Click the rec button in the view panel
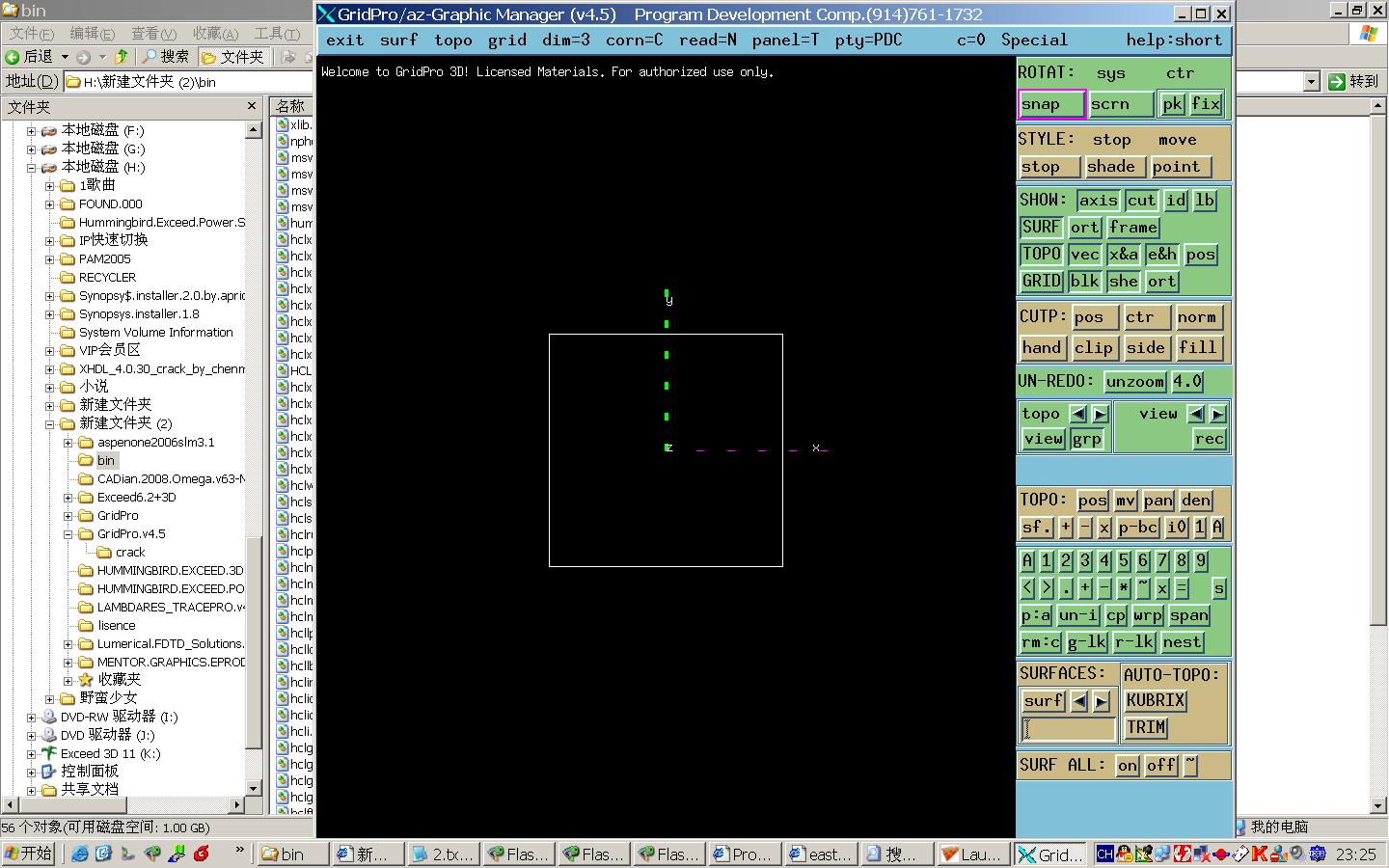 tap(1209, 438)
